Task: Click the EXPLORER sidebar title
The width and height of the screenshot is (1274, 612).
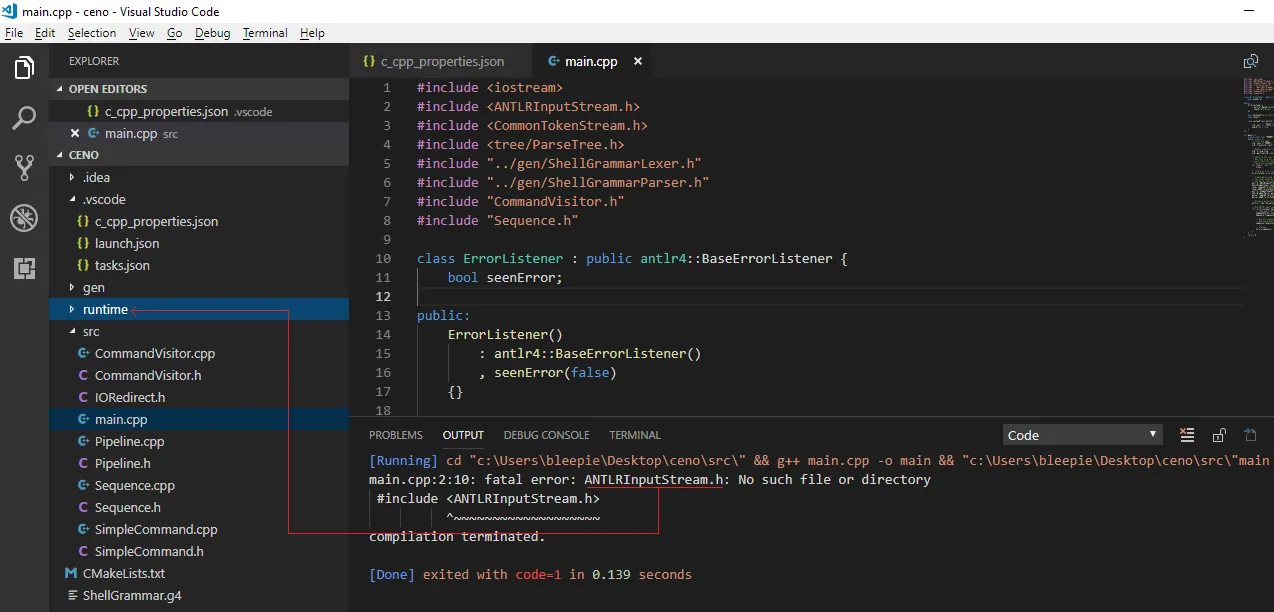Action: coord(94,61)
